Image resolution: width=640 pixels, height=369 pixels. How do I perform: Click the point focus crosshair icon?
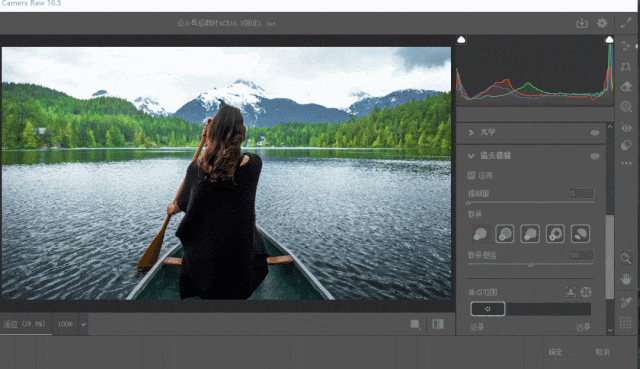coord(586,292)
